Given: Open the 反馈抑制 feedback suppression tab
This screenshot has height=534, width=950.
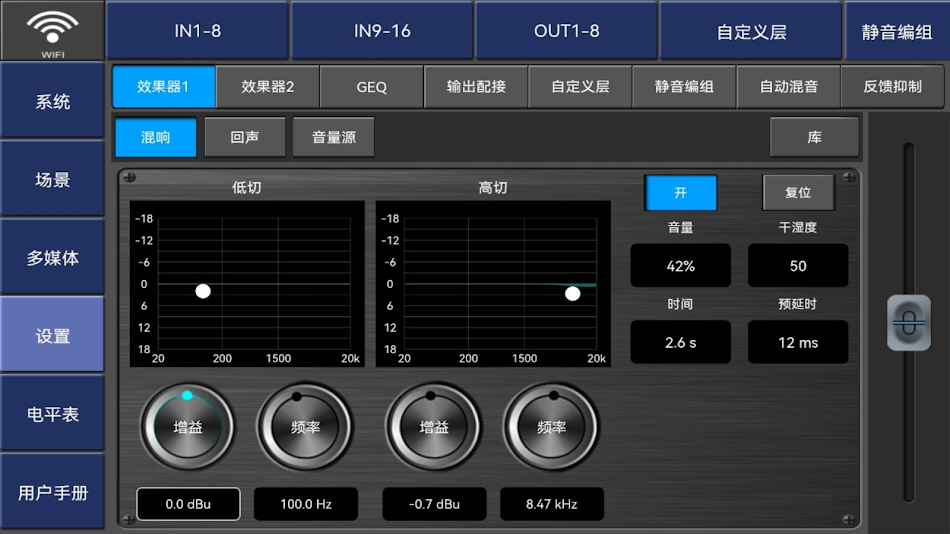Looking at the screenshot, I should pyautogui.click(x=892, y=87).
